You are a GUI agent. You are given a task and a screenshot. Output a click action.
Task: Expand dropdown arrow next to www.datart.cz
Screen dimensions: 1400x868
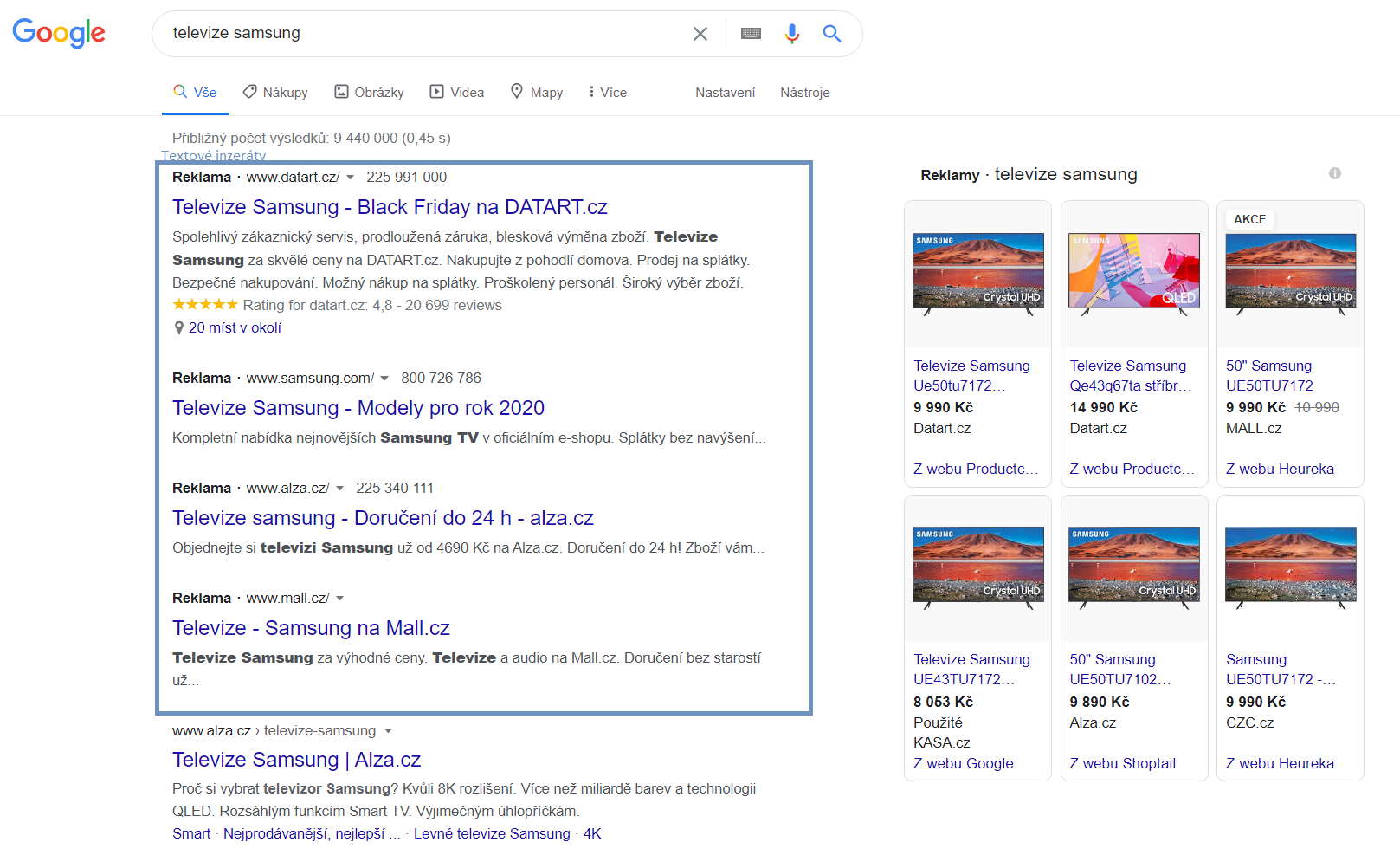point(351,178)
